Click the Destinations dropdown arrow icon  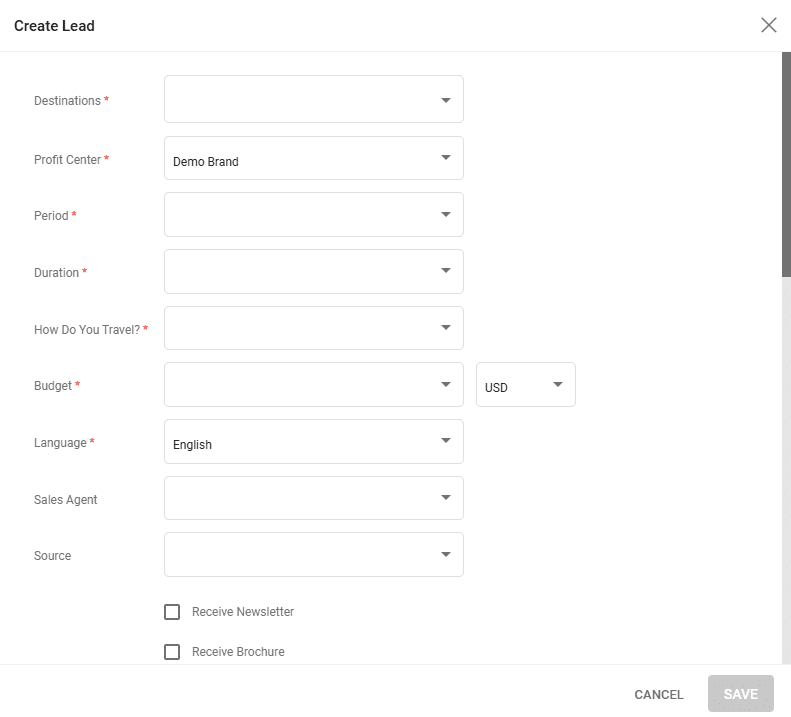(445, 101)
